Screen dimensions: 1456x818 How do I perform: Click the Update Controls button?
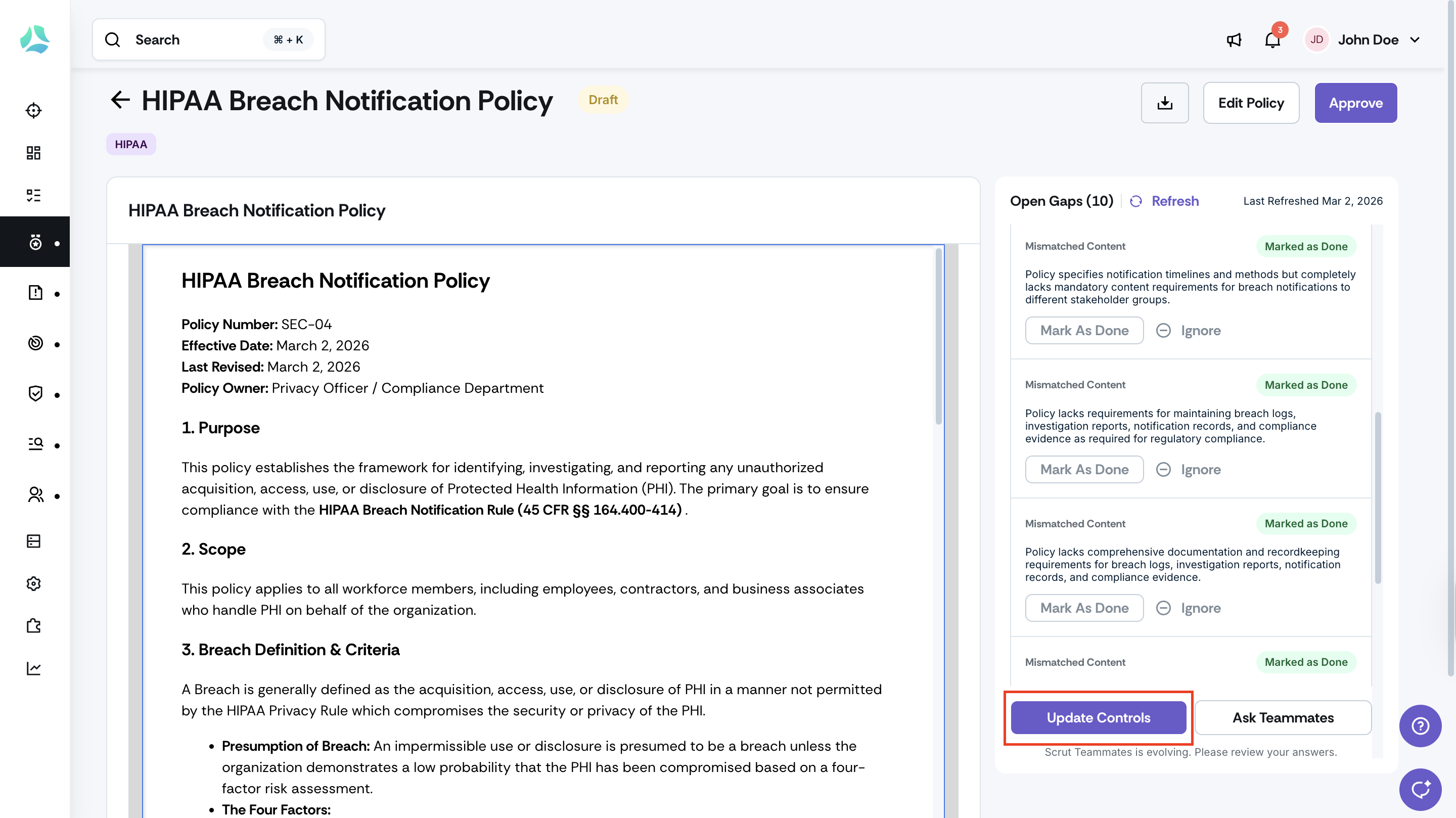(1098, 717)
